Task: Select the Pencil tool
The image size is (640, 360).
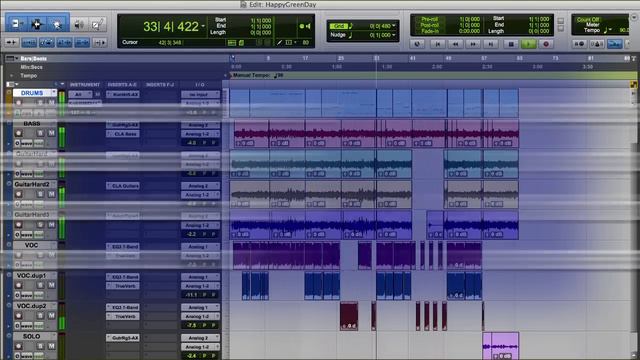Action: pos(98,24)
